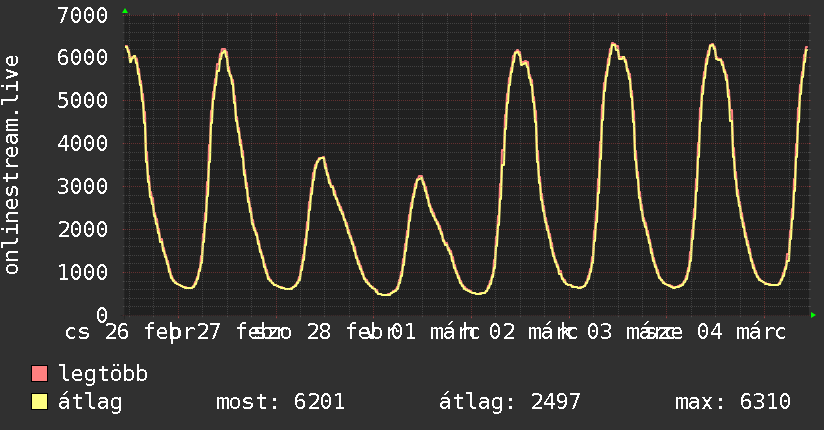This screenshot has width=824, height=430.
Task: Click the green arrow ending the x-axis
Action: (813, 315)
